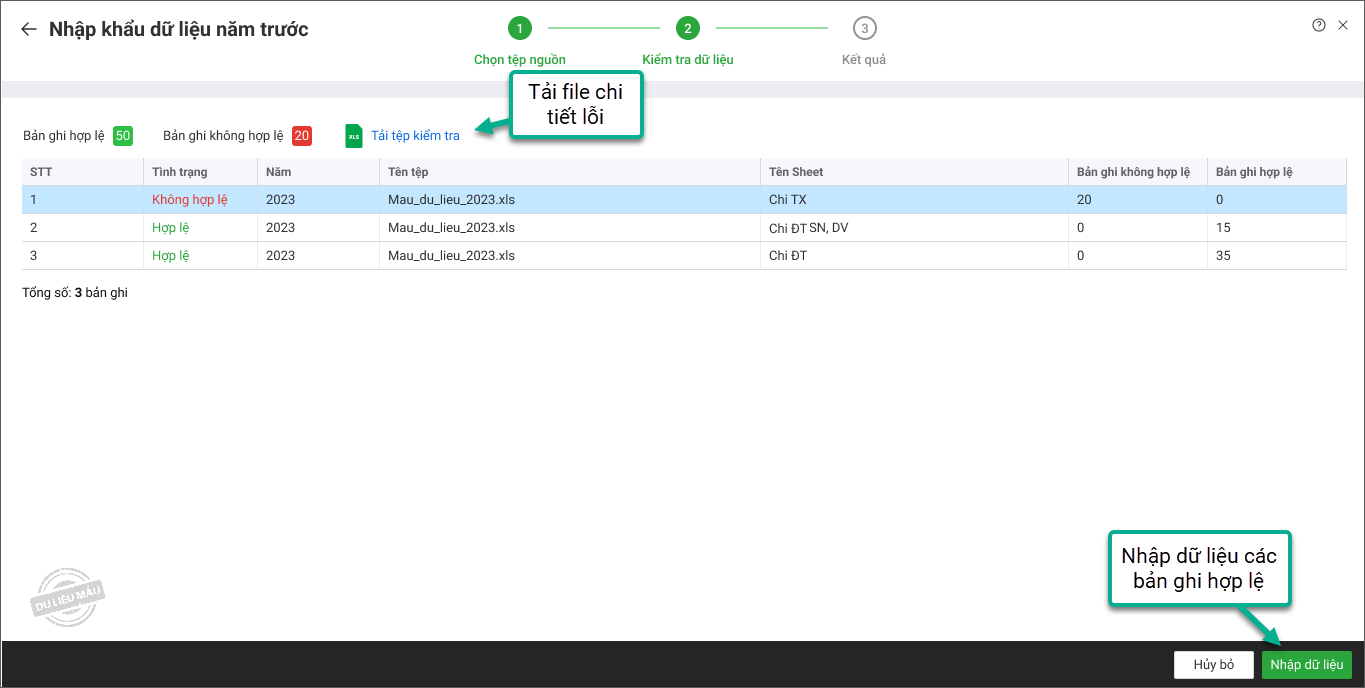This screenshot has width=1365, height=688.
Task: Click the Tên Sheet column header
Action: click(x=796, y=172)
